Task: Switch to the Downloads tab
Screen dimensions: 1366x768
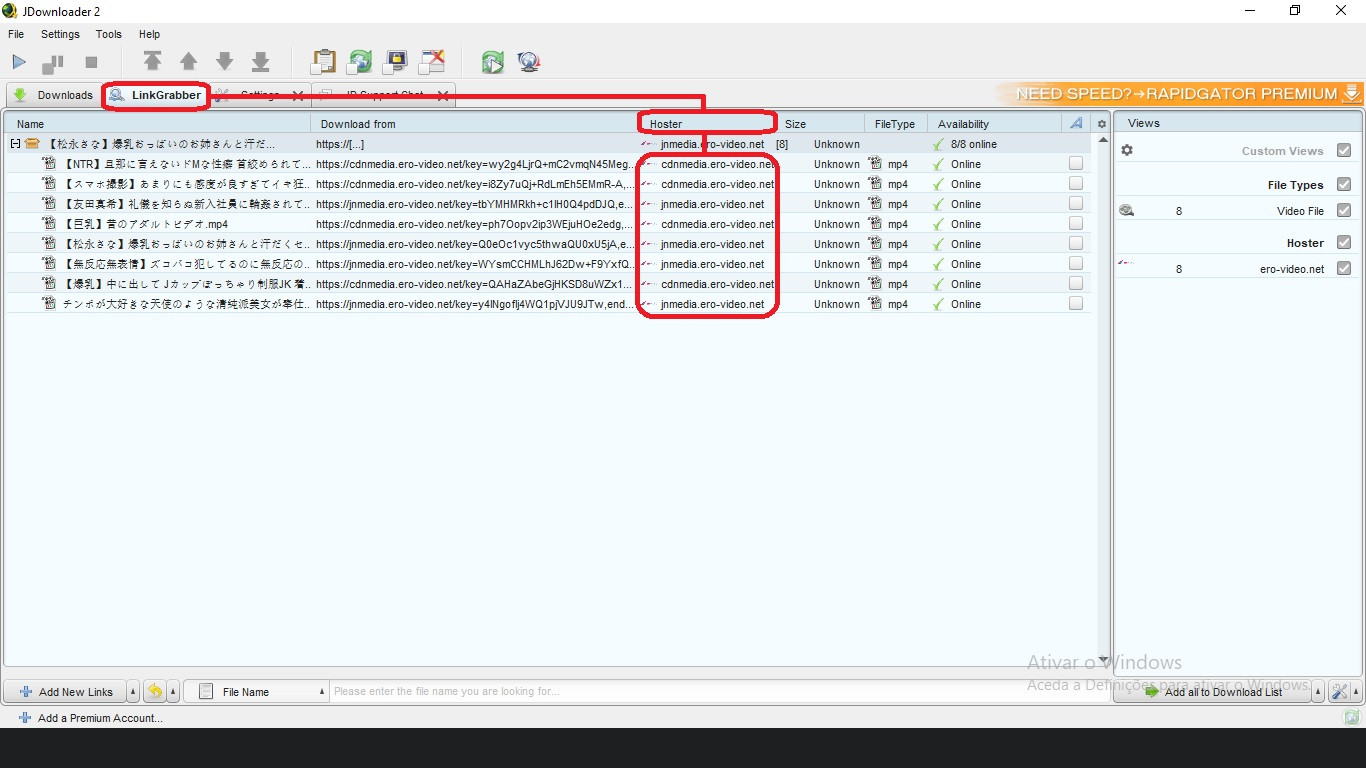Action: coord(53,95)
